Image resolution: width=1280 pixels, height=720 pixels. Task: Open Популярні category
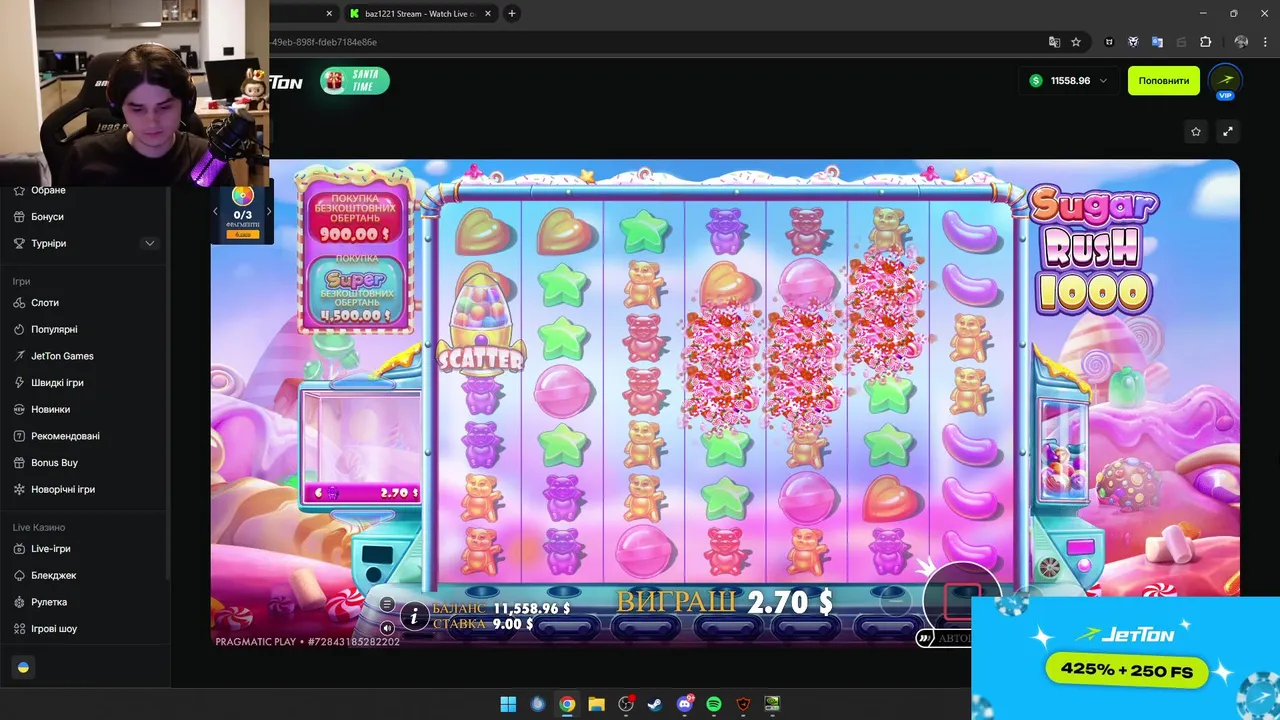54,329
